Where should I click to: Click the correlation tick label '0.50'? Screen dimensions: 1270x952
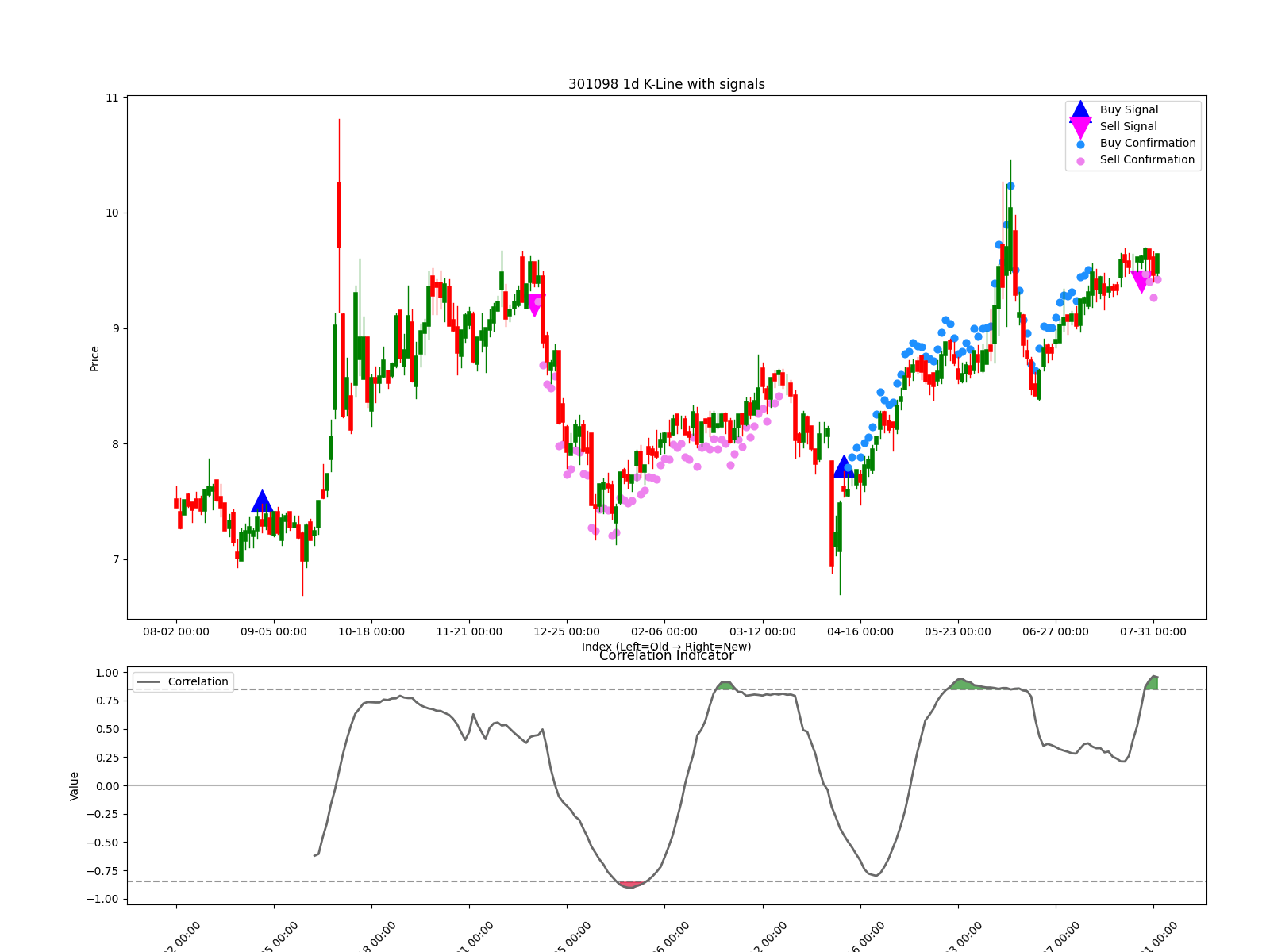(106, 730)
